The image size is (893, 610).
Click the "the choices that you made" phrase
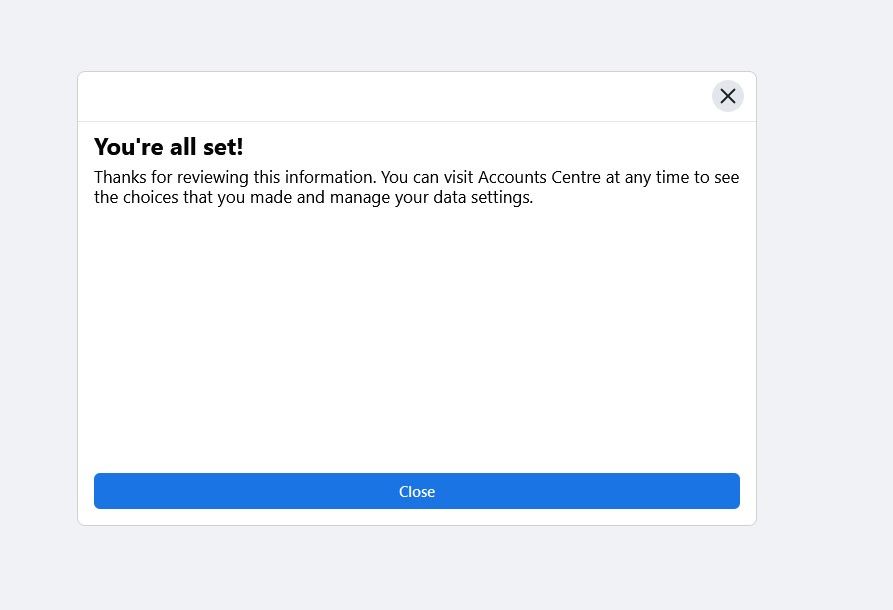[x=193, y=198]
